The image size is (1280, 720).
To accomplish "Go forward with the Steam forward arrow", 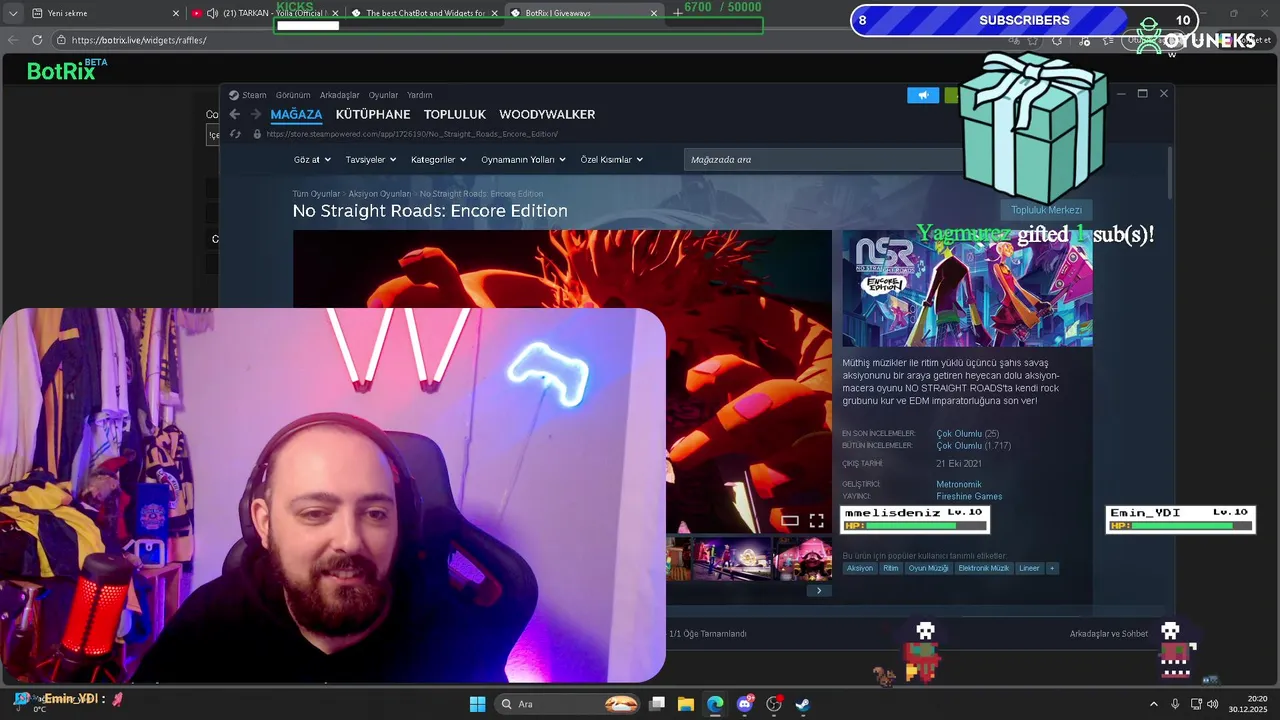I will pos(256,114).
